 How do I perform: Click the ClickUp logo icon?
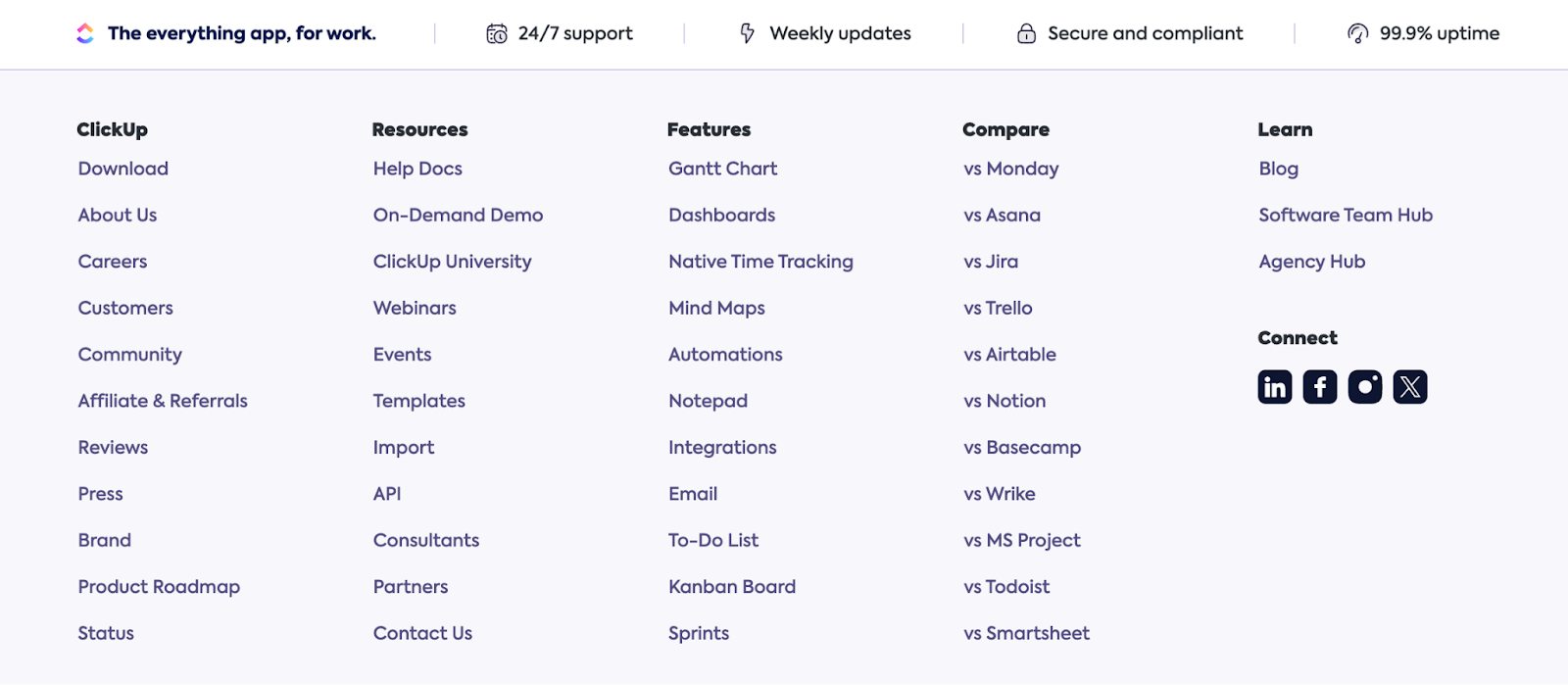(85, 33)
